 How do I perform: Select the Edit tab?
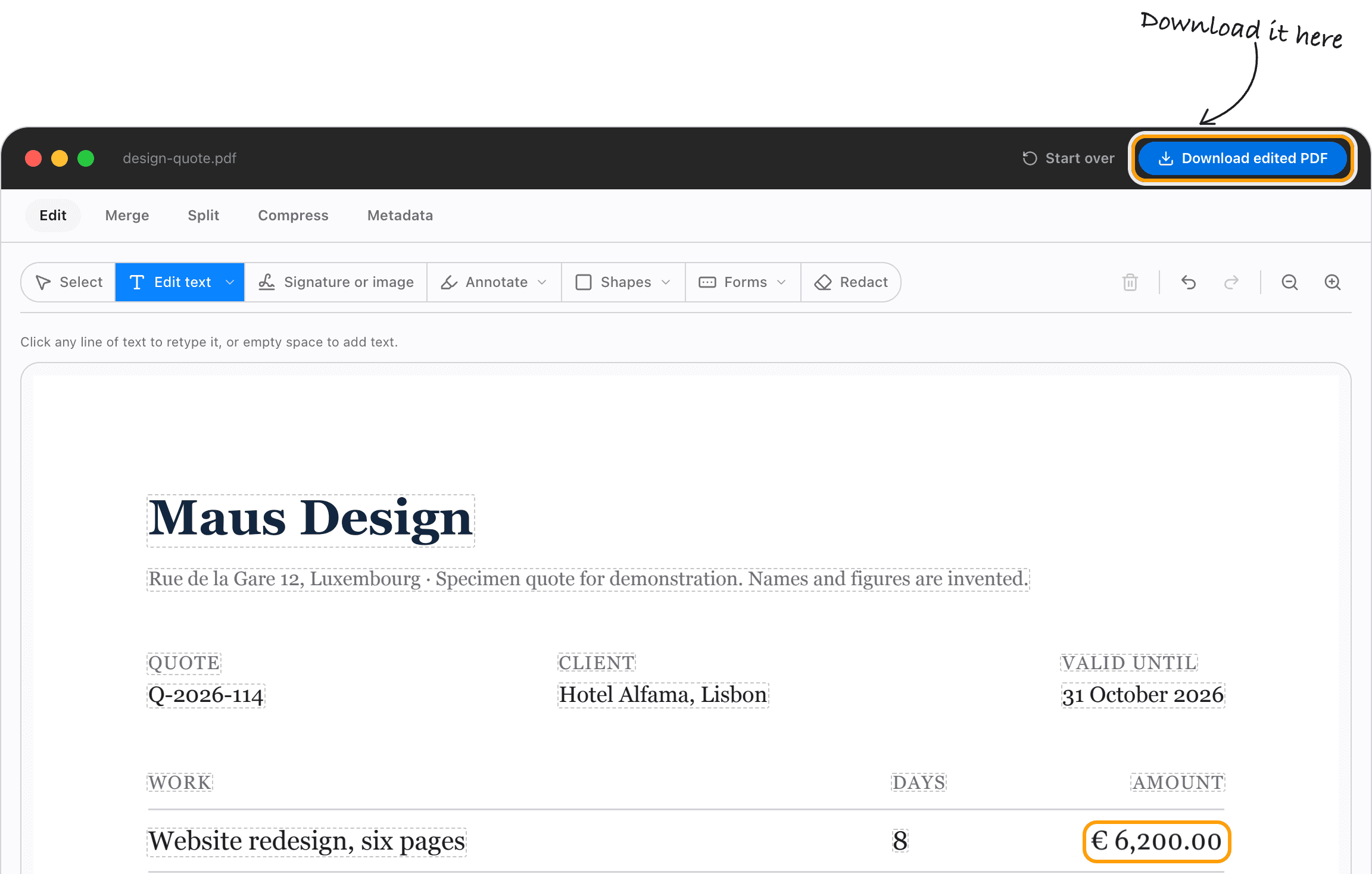(x=53, y=216)
